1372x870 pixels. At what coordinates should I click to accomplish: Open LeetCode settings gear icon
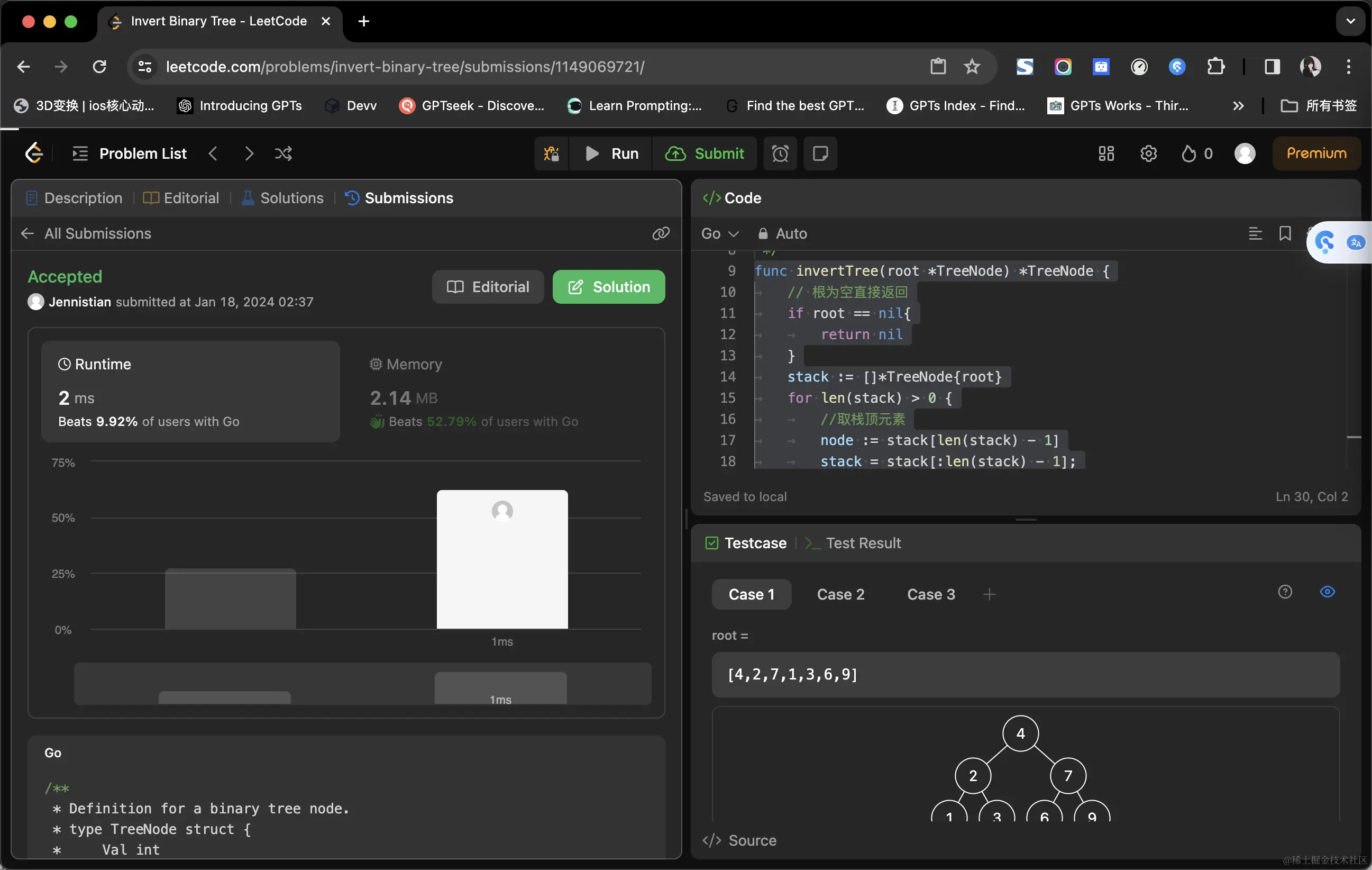pyautogui.click(x=1148, y=153)
